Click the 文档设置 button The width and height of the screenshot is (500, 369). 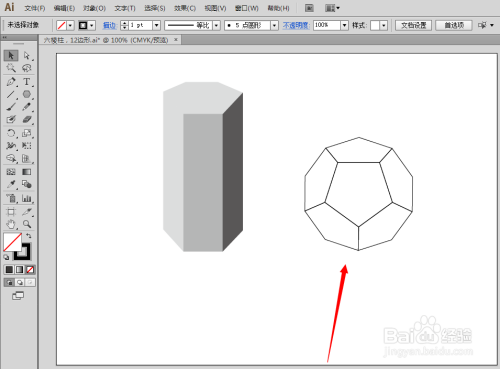(x=413, y=25)
